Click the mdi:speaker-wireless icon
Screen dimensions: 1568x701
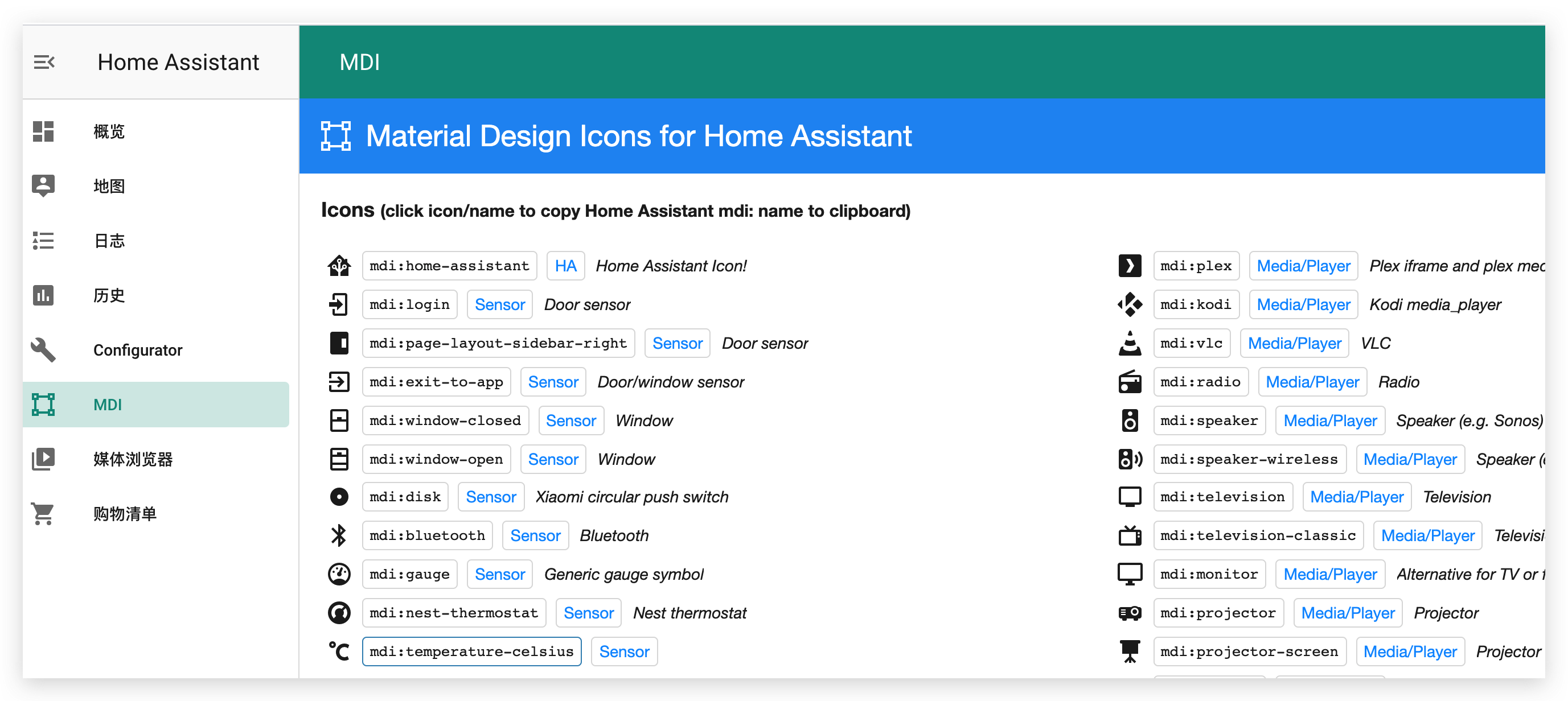click(x=1130, y=459)
